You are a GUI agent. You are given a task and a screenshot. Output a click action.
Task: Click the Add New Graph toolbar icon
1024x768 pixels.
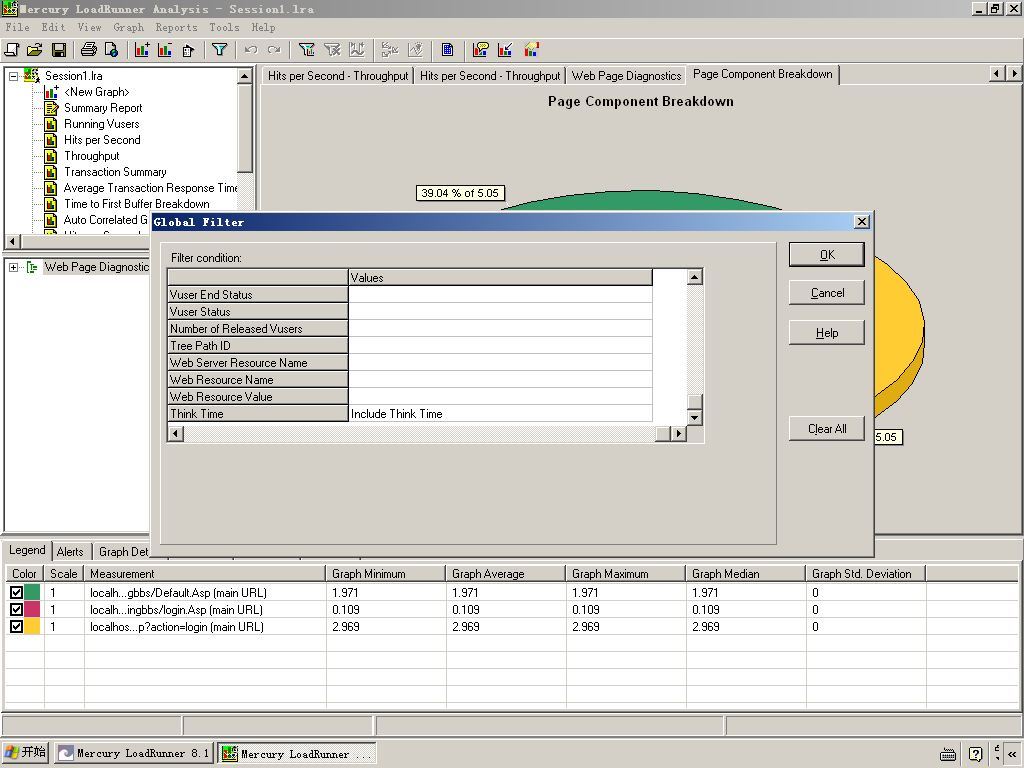coord(142,49)
